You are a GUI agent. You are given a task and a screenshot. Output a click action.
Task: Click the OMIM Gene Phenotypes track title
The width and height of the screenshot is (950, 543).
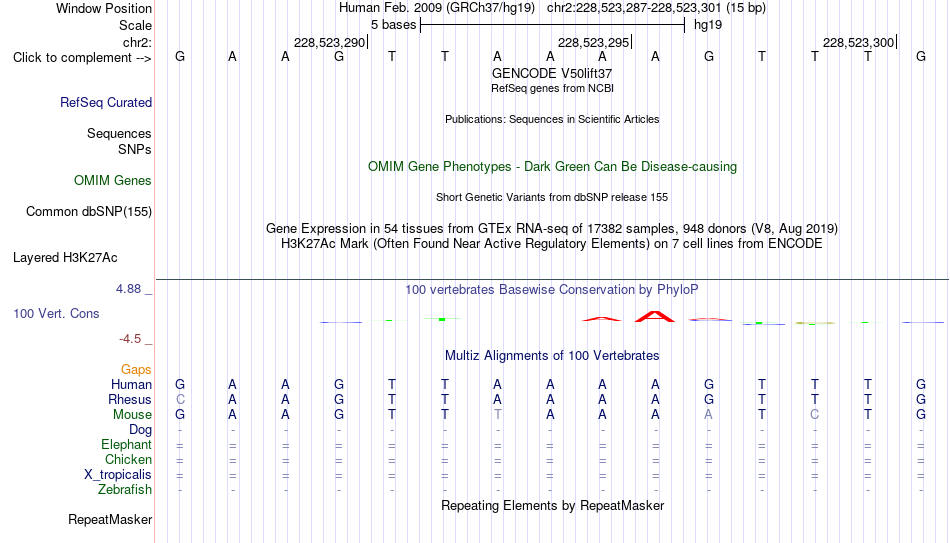[552, 167]
